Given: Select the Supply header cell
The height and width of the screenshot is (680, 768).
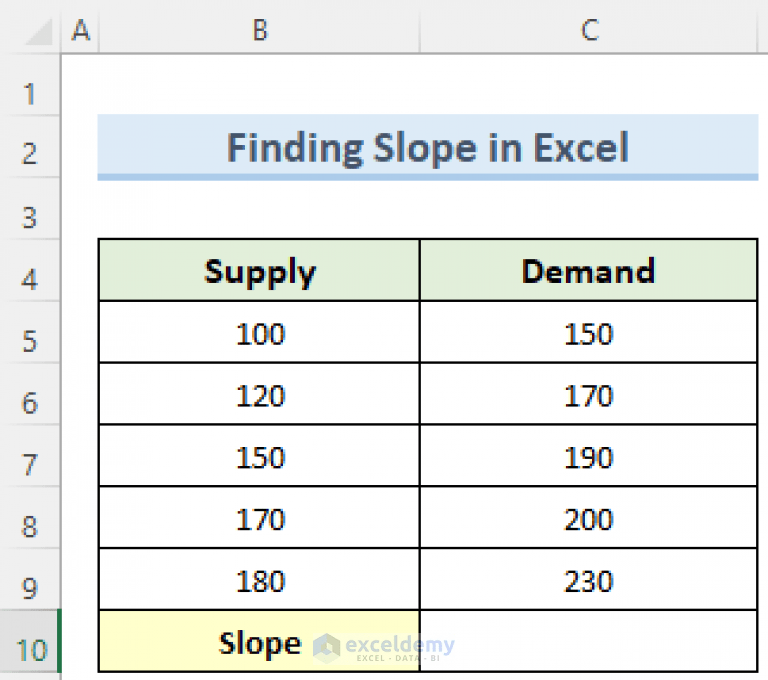Looking at the screenshot, I should click(259, 271).
